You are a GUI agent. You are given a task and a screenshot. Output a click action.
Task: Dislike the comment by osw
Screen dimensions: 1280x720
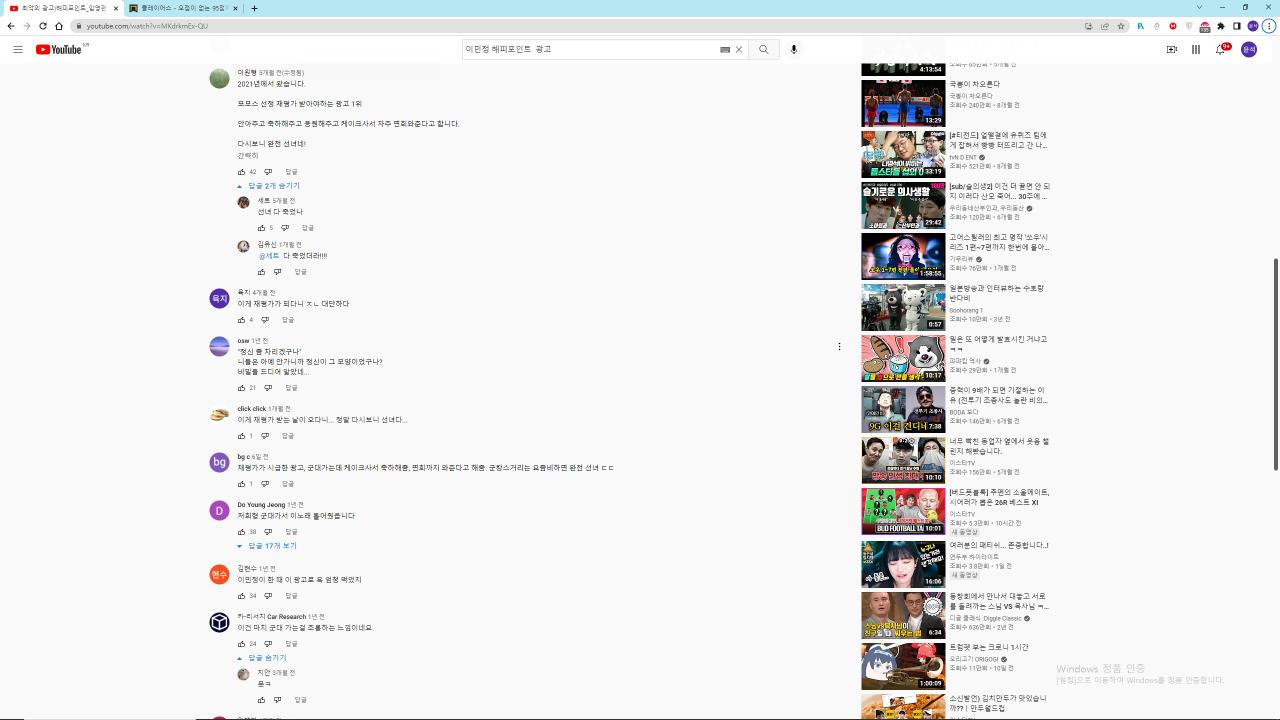pyautogui.click(x=269, y=388)
